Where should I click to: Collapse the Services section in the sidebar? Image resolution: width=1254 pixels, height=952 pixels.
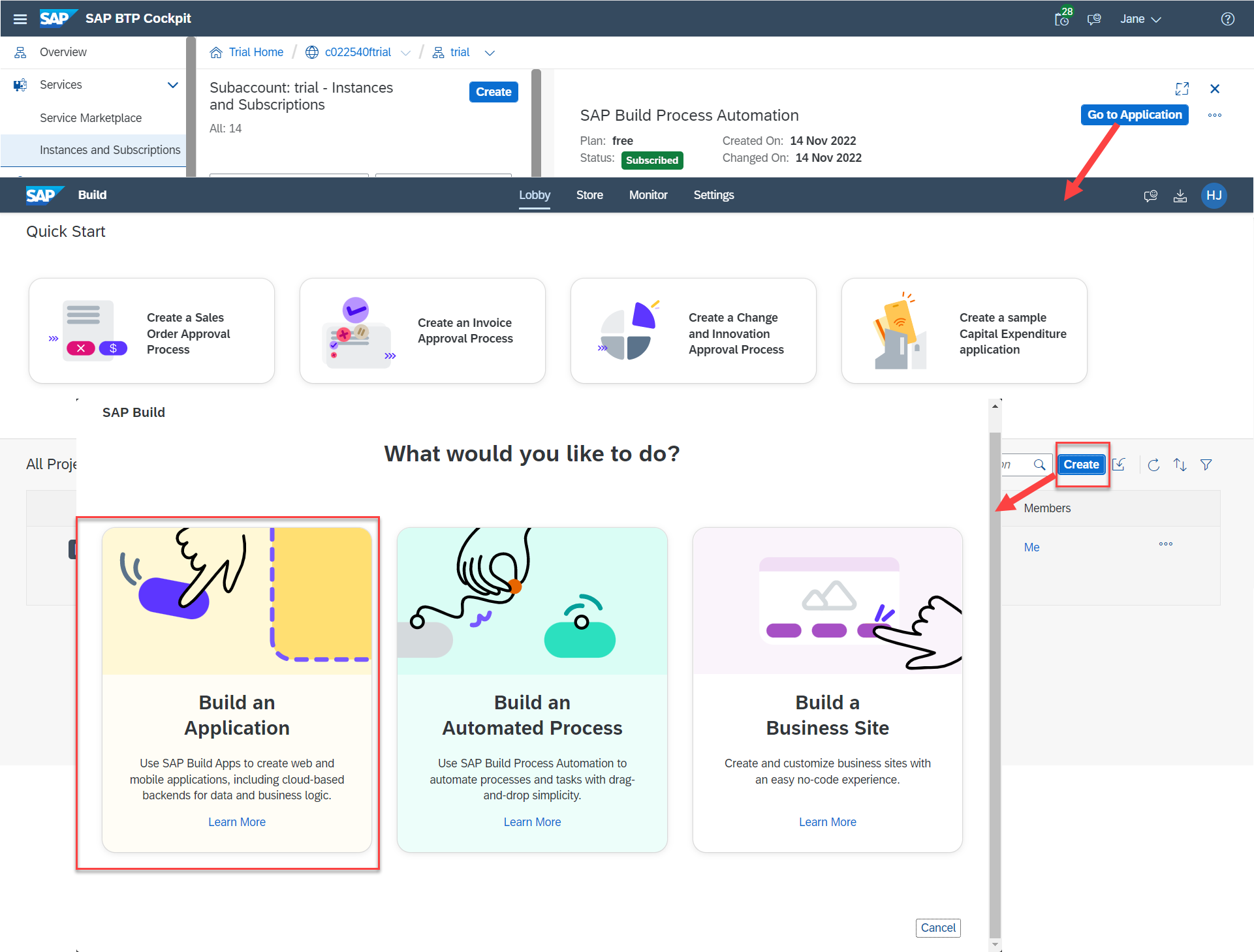[172, 85]
